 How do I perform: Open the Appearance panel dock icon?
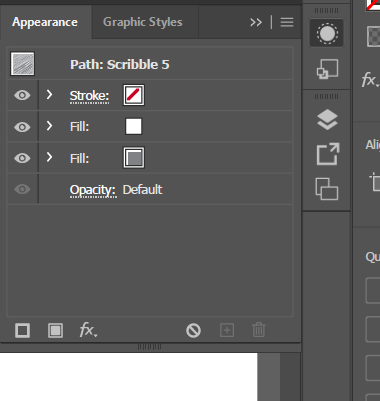[327, 33]
